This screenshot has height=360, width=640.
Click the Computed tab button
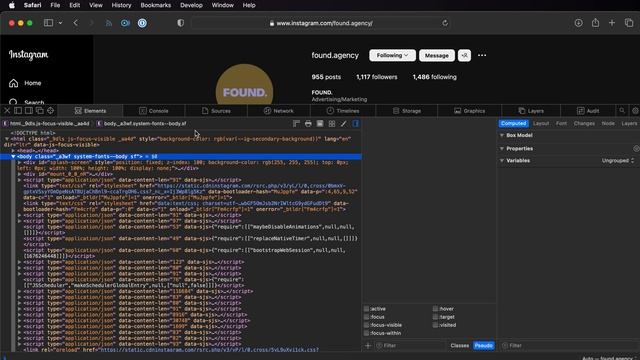(x=513, y=123)
